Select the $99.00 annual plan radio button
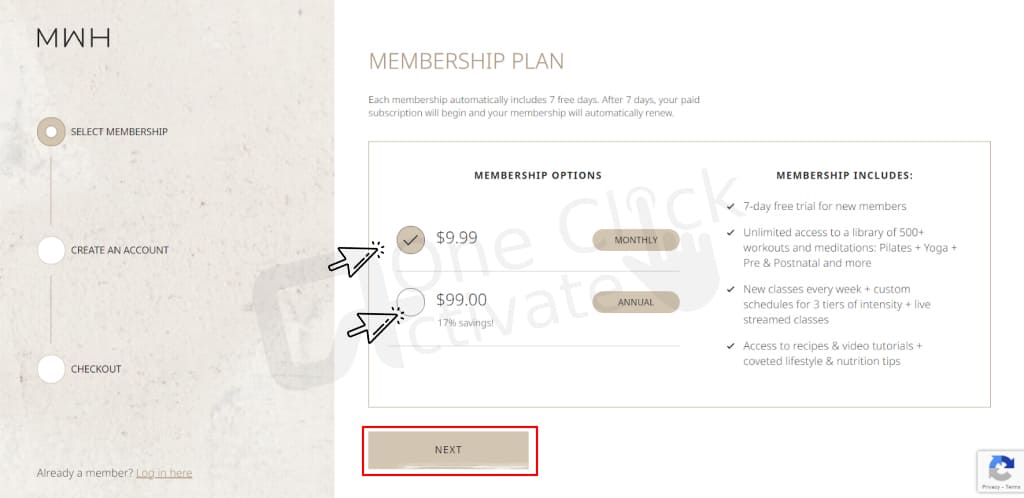 coord(411,302)
